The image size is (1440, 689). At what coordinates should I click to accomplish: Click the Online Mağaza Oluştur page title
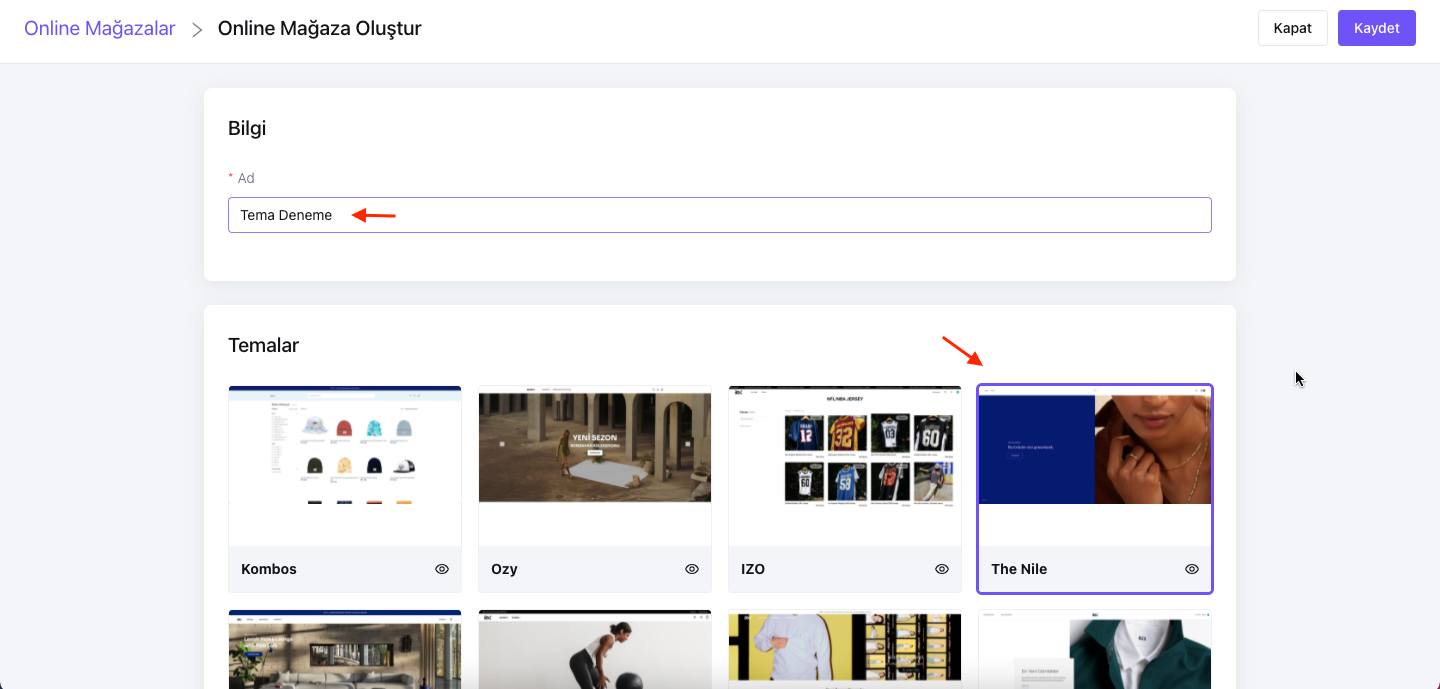pyautogui.click(x=320, y=28)
